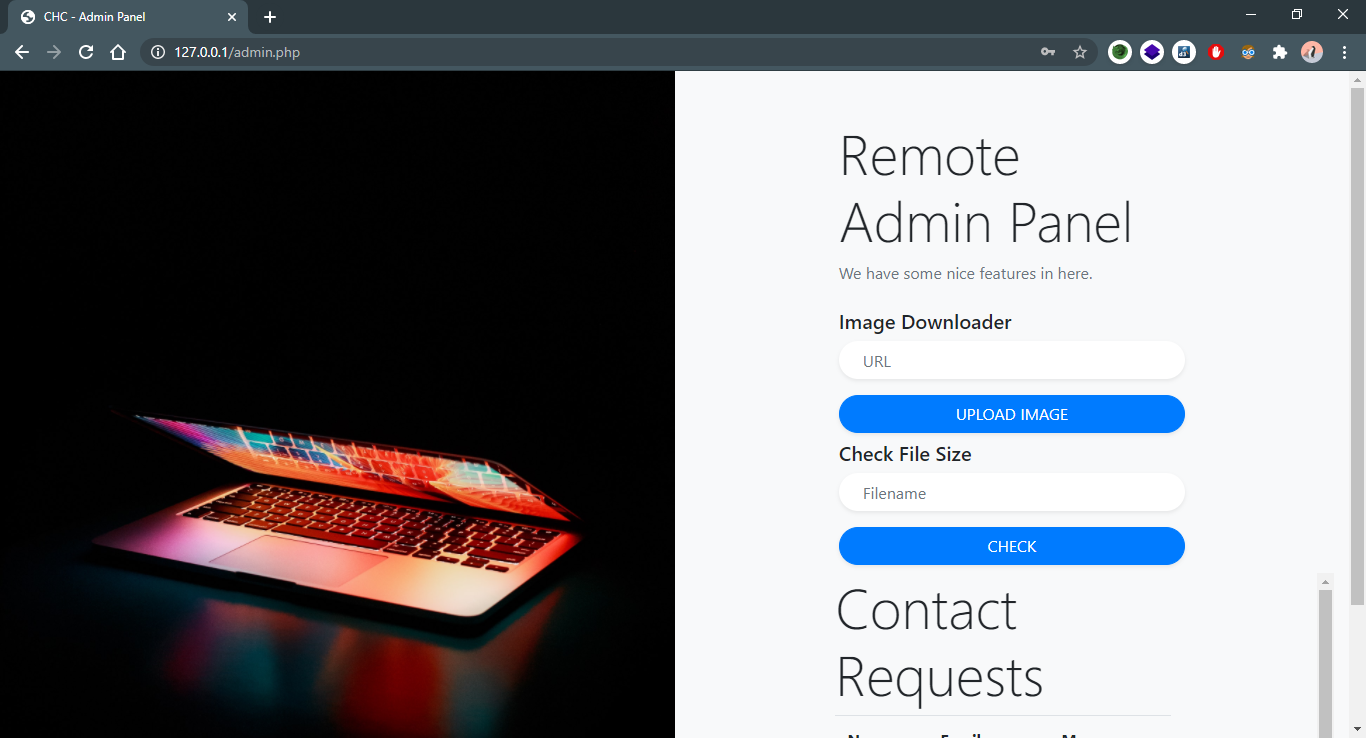The image size is (1366, 738).
Task: Click the Remote Admin Panel heading
Action: click(x=986, y=188)
